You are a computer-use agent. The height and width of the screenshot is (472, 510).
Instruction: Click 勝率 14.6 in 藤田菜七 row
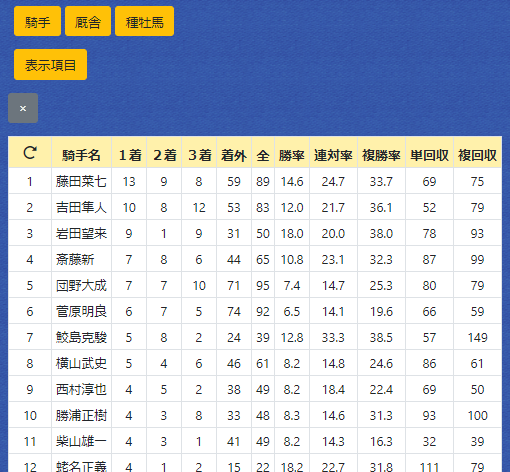pyautogui.click(x=292, y=182)
